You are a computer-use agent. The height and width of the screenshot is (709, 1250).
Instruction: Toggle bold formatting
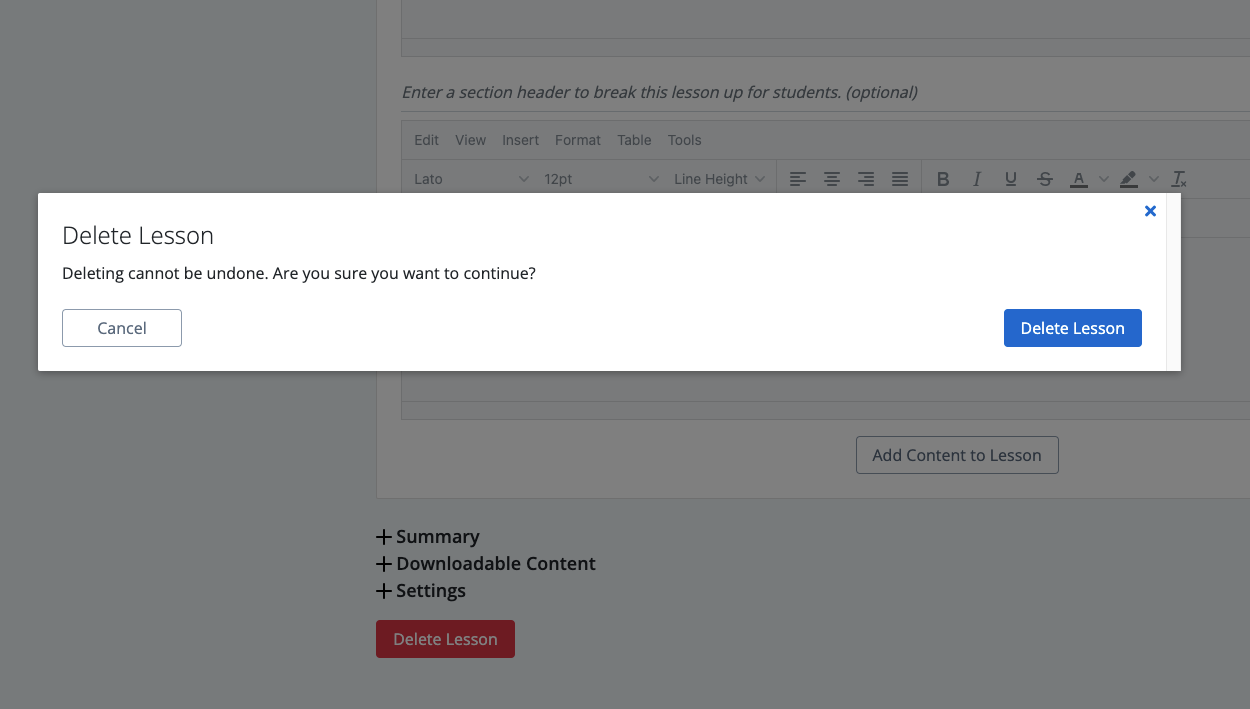coord(942,179)
